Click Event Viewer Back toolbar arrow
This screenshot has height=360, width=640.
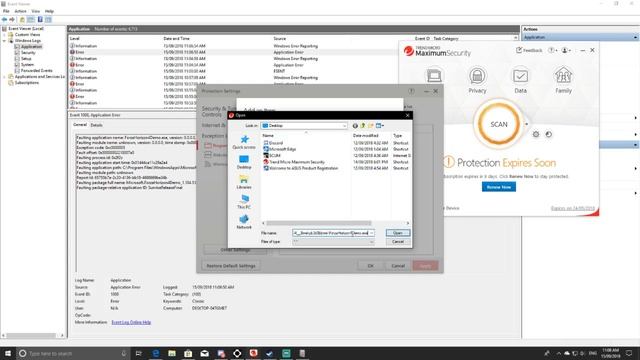pos(4,20)
